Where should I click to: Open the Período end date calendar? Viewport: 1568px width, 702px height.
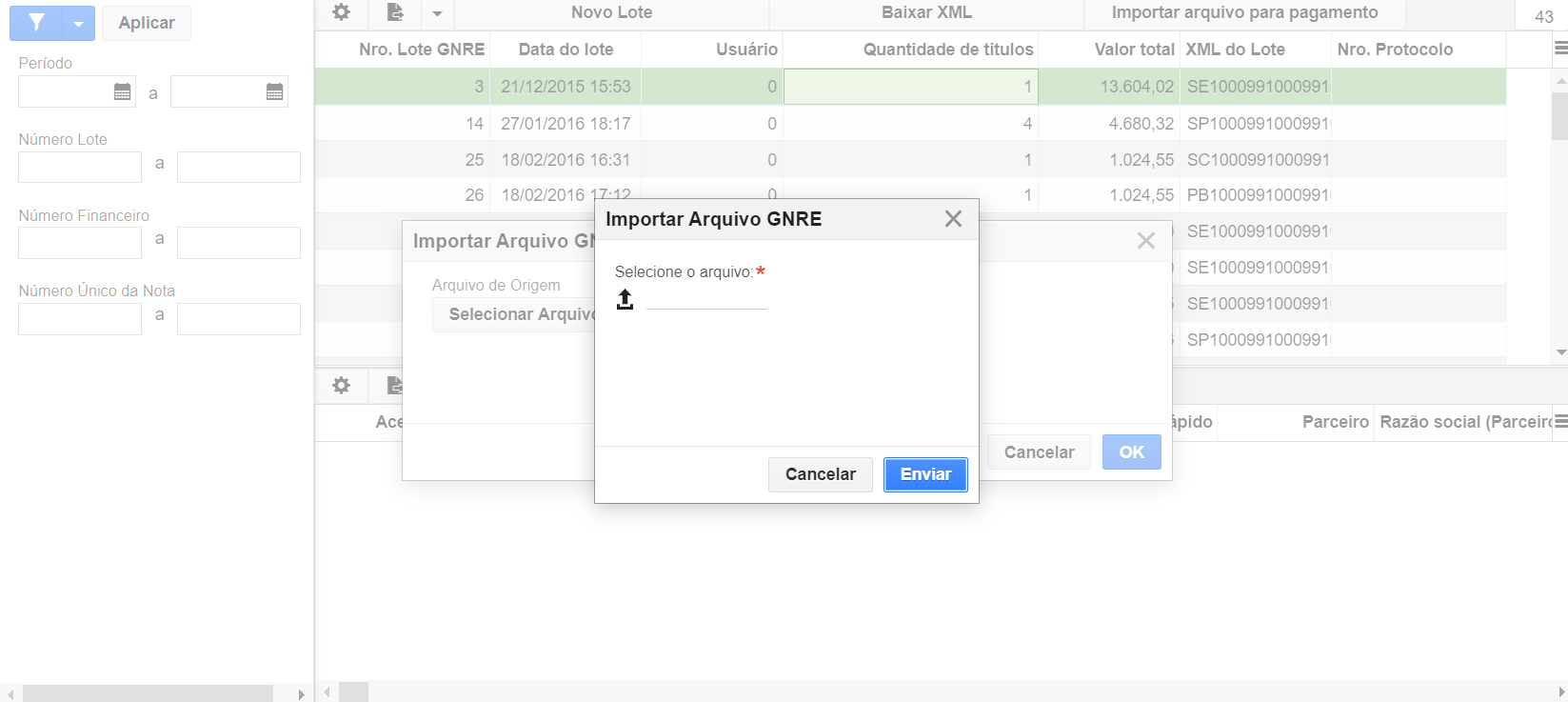click(x=274, y=91)
